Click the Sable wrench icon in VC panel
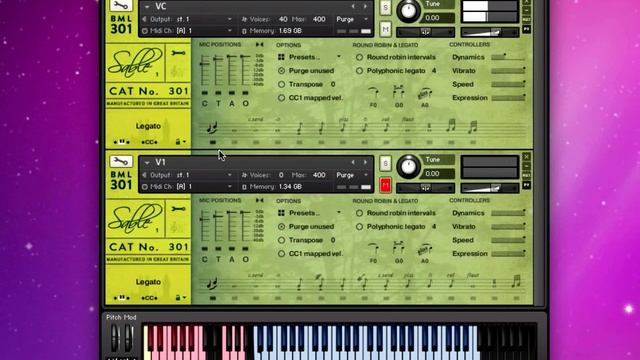This screenshot has width=640, height=360. (x=178, y=53)
